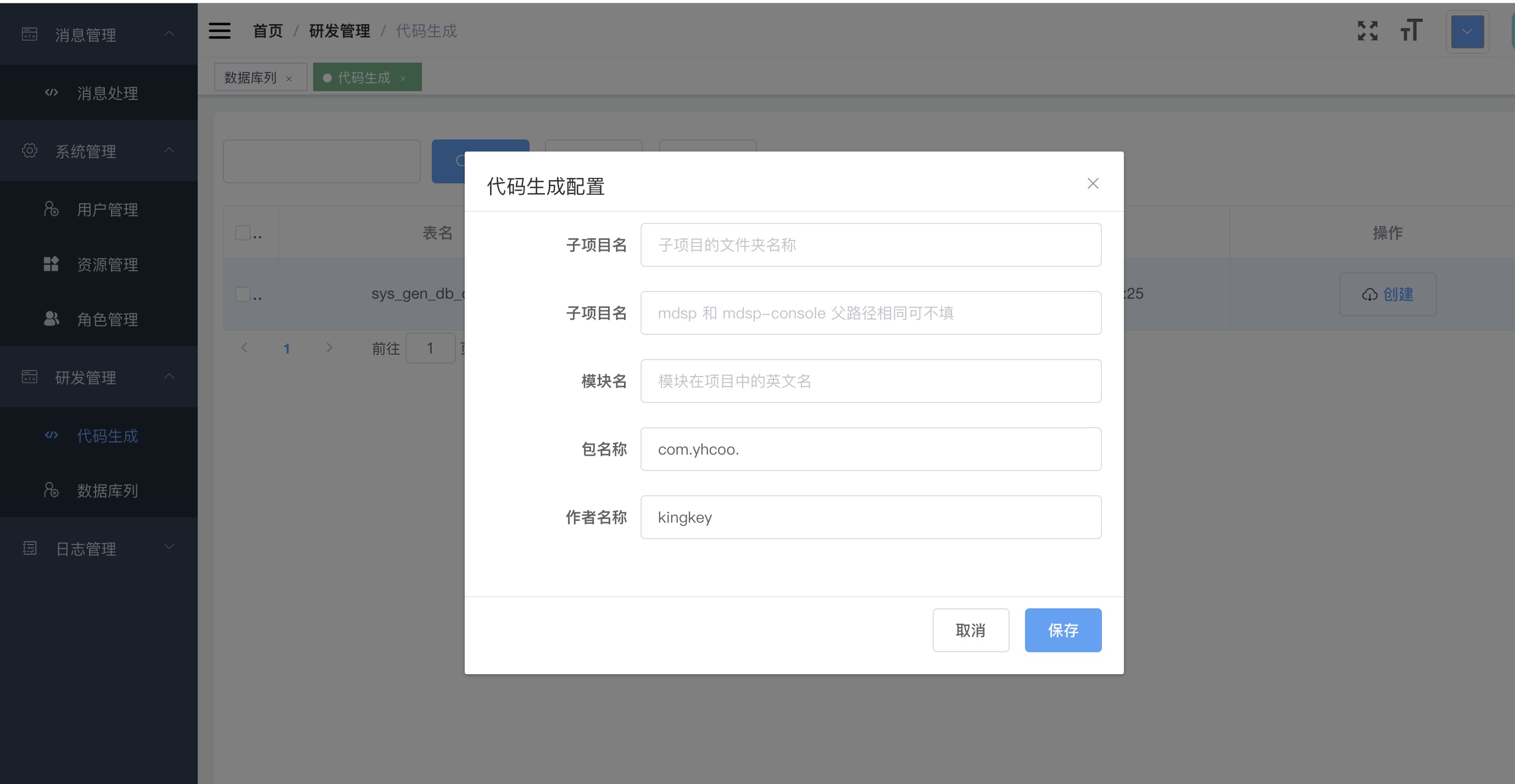Collapse the 系统管理 menu chevron

(169, 150)
